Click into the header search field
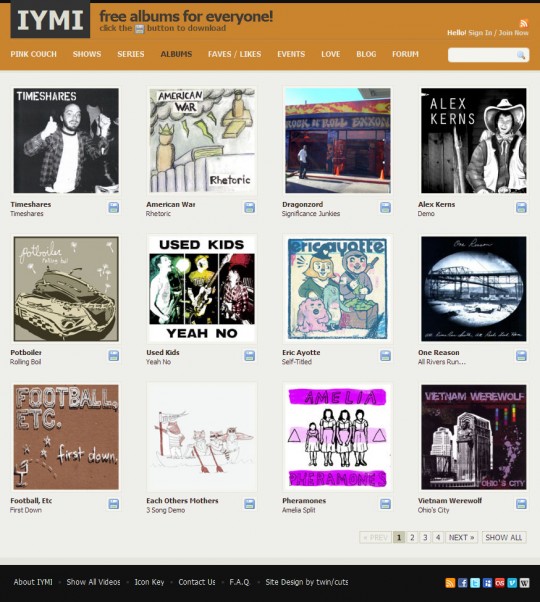540x602 pixels. point(482,55)
